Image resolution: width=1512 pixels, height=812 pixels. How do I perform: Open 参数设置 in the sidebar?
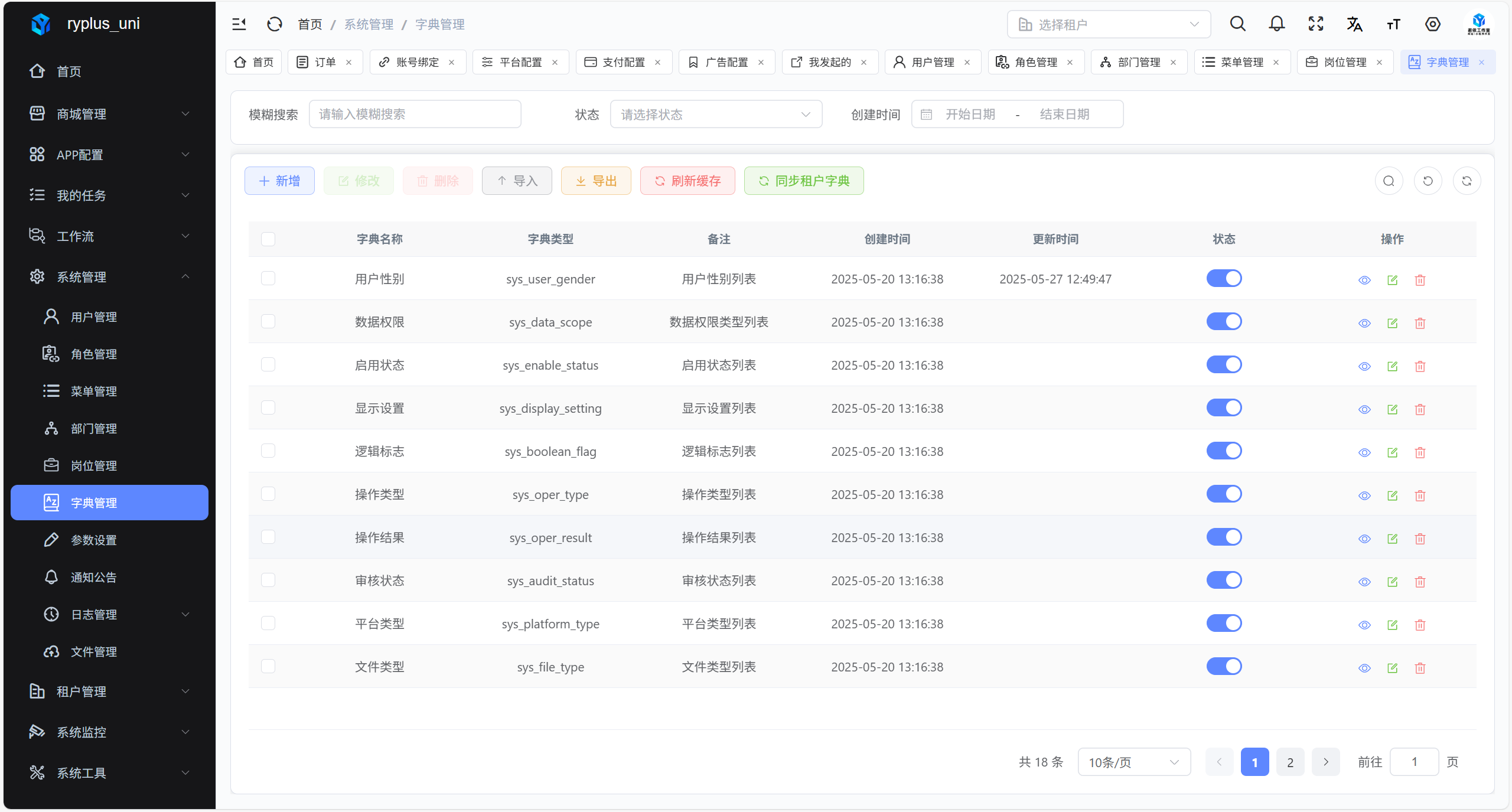pyautogui.click(x=93, y=540)
